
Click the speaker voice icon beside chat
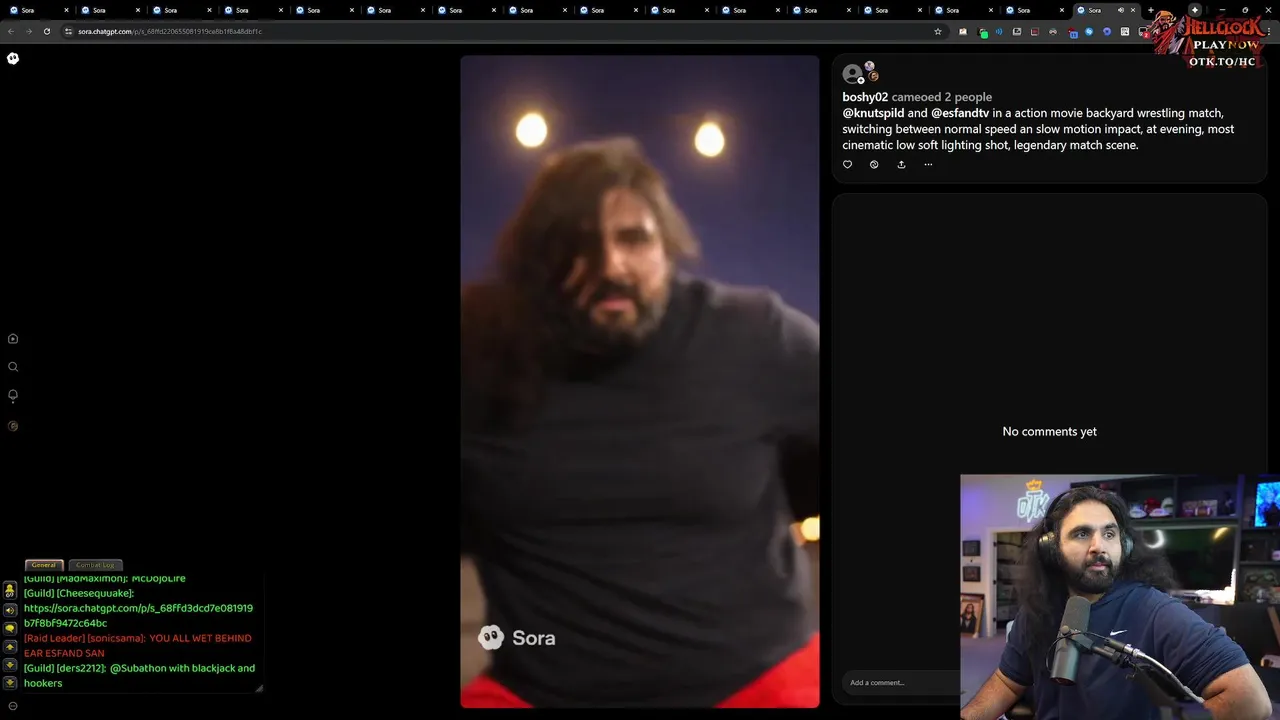(x=10, y=610)
